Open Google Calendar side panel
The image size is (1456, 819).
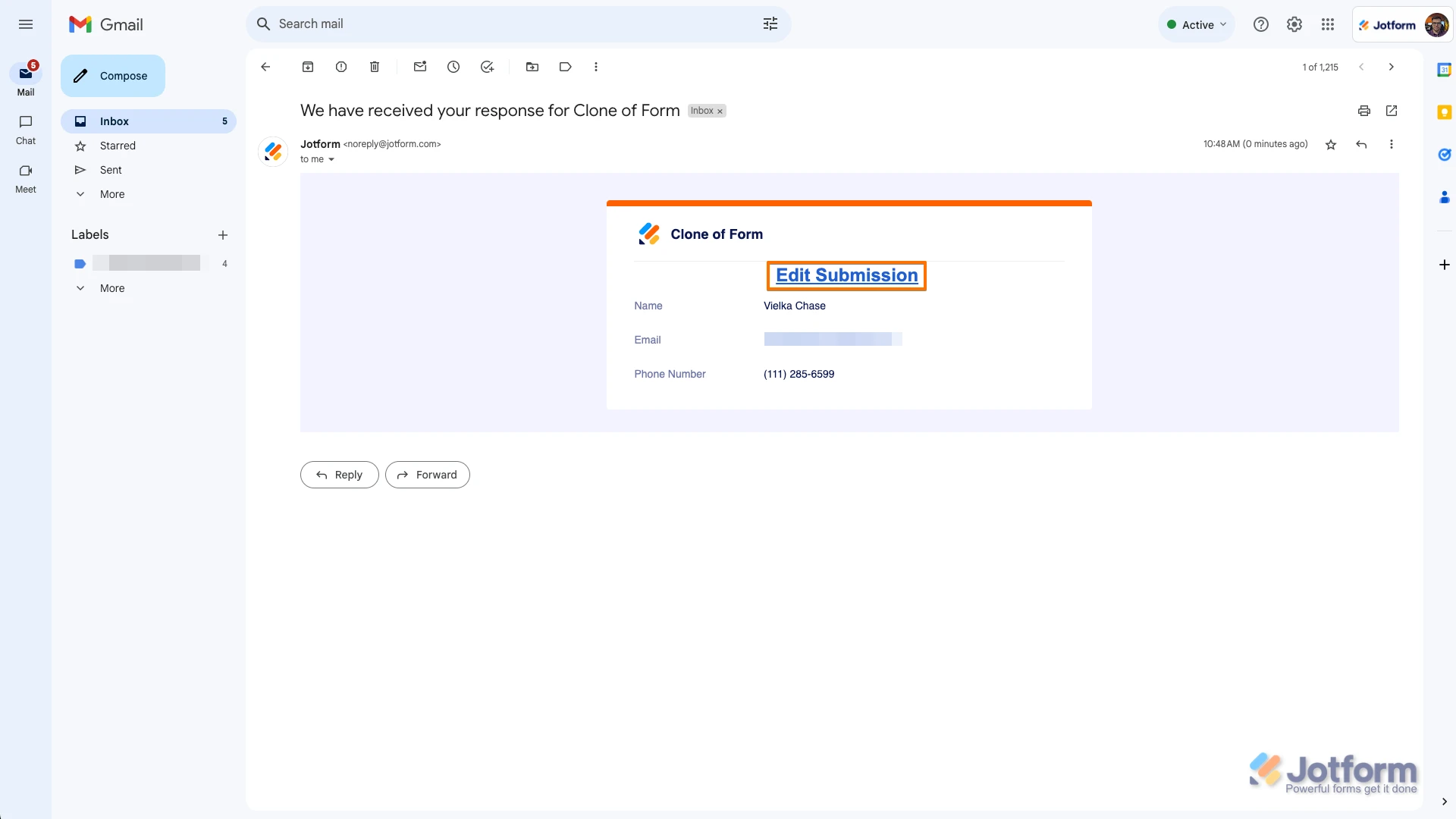point(1445,68)
